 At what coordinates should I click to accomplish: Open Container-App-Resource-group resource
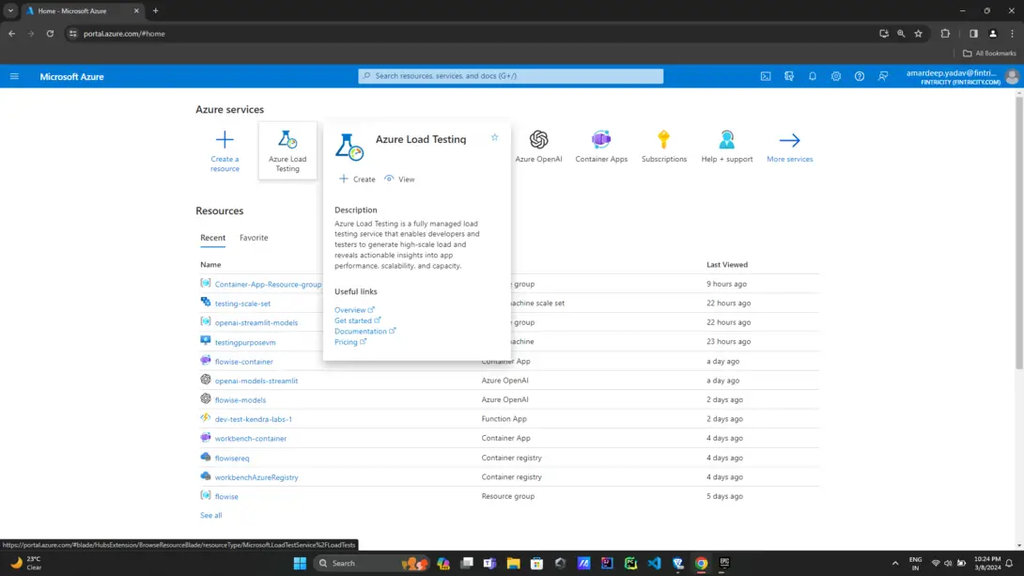(x=268, y=284)
